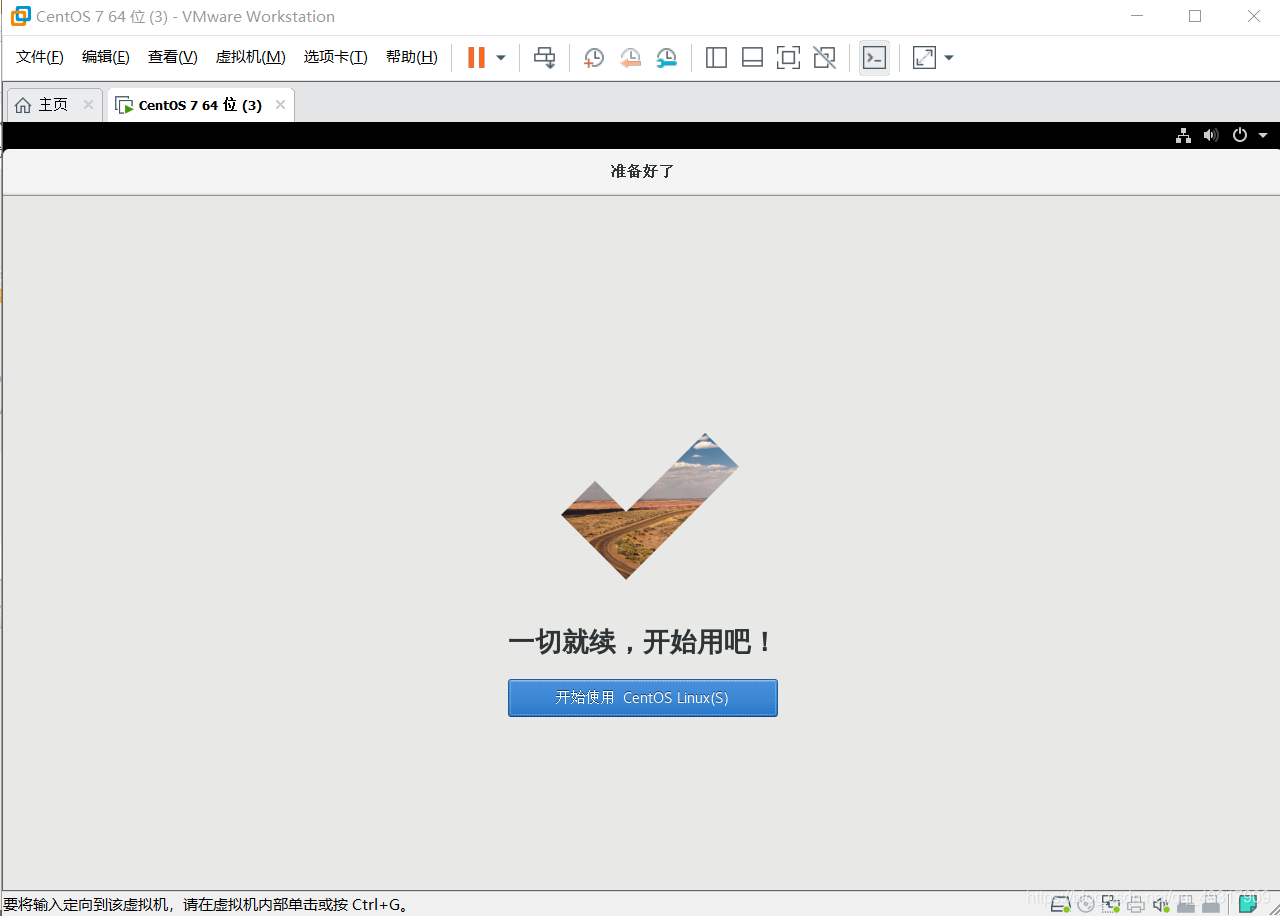This screenshot has height=916, width=1280.
Task: Close the VMware Workstation window
Action: 1254,16
